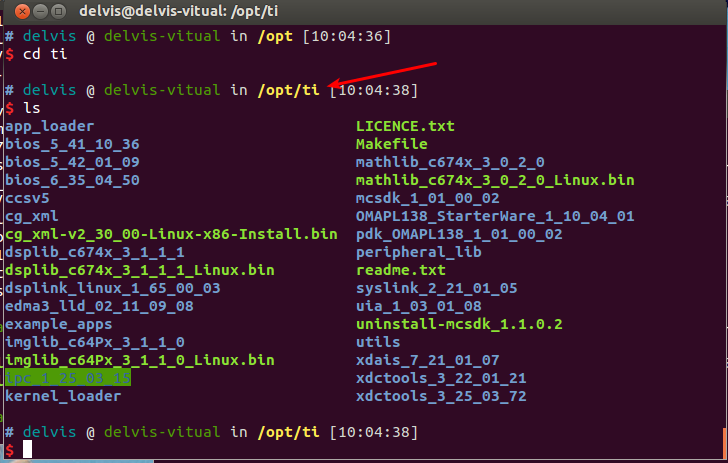
Task: Close the terminal window
Action: 22,11
